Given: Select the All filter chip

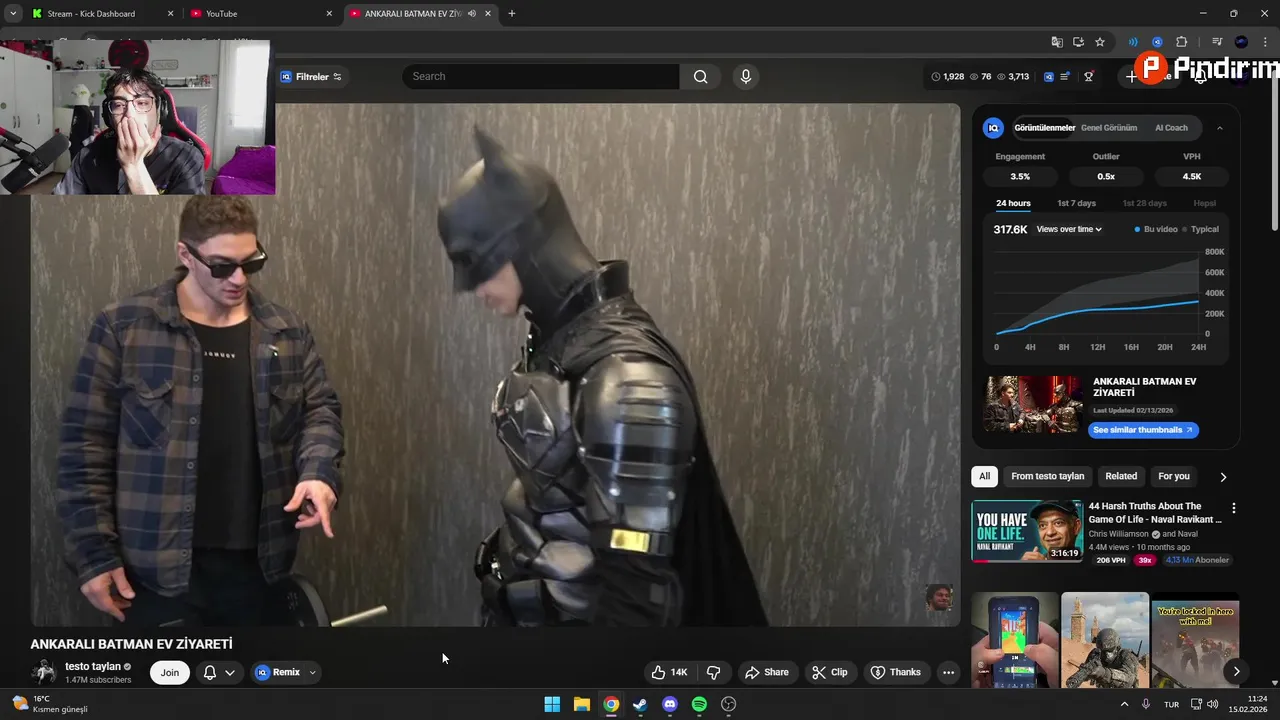Looking at the screenshot, I should point(985,476).
